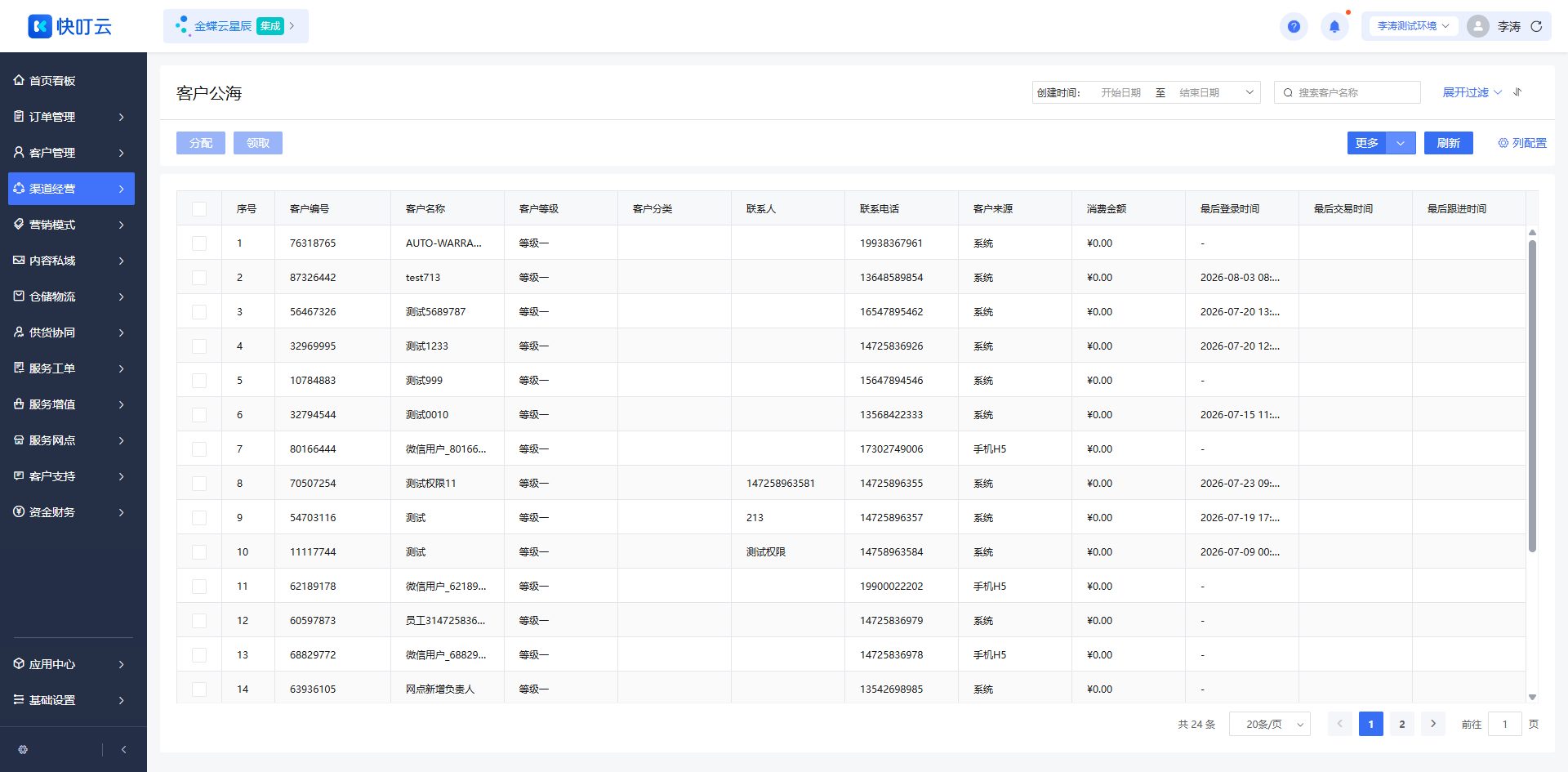Open the help question mark icon
Viewport: 1568px width, 772px height.
click(1294, 26)
